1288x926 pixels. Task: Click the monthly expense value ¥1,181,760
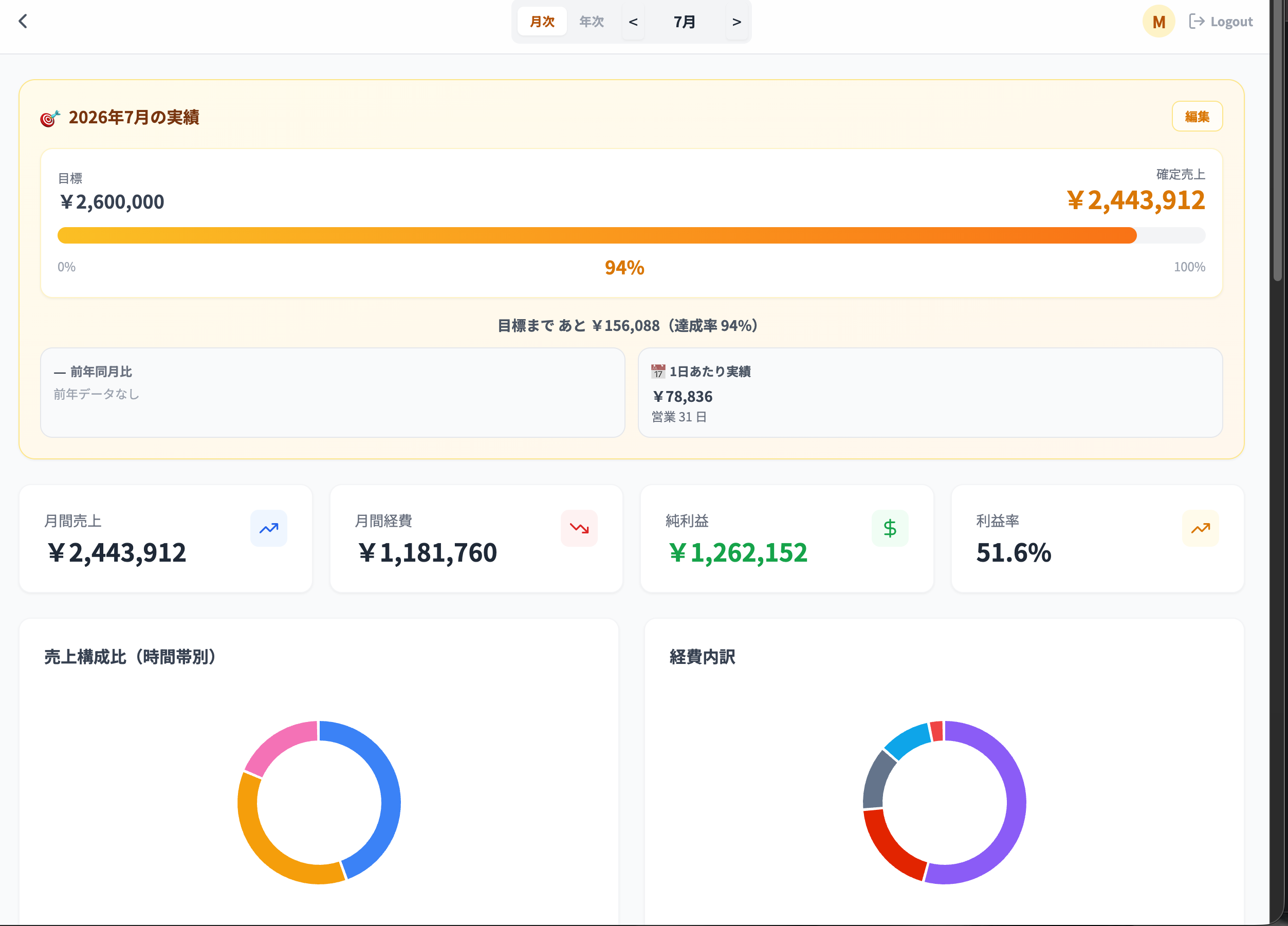427,553
